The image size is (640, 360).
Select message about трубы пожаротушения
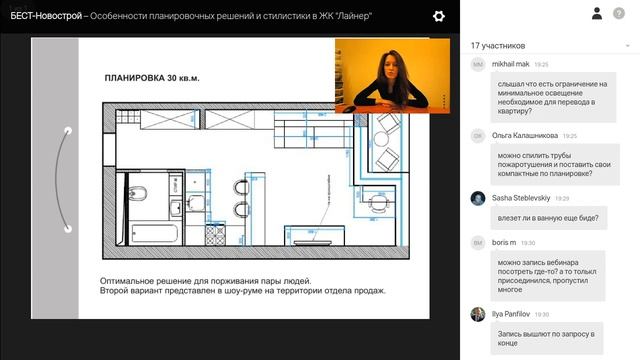pos(555,164)
